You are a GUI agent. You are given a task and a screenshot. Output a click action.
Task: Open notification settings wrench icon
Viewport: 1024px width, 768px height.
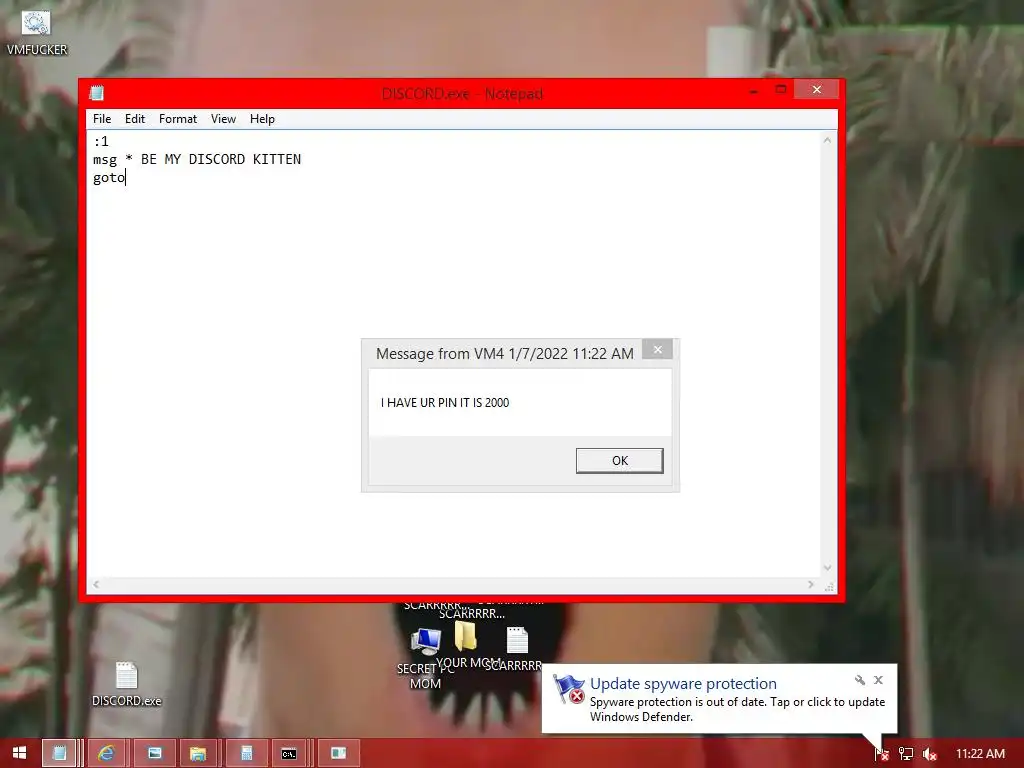click(x=860, y=680)
